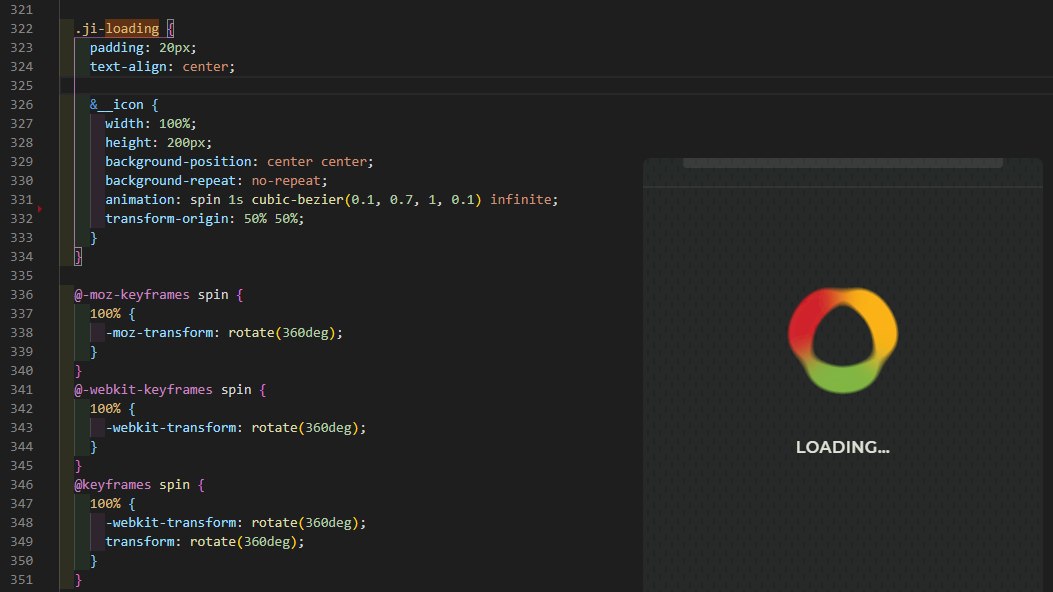Click the LOADING... label in preview
The image size is (1053, 592).
(843, 447)
